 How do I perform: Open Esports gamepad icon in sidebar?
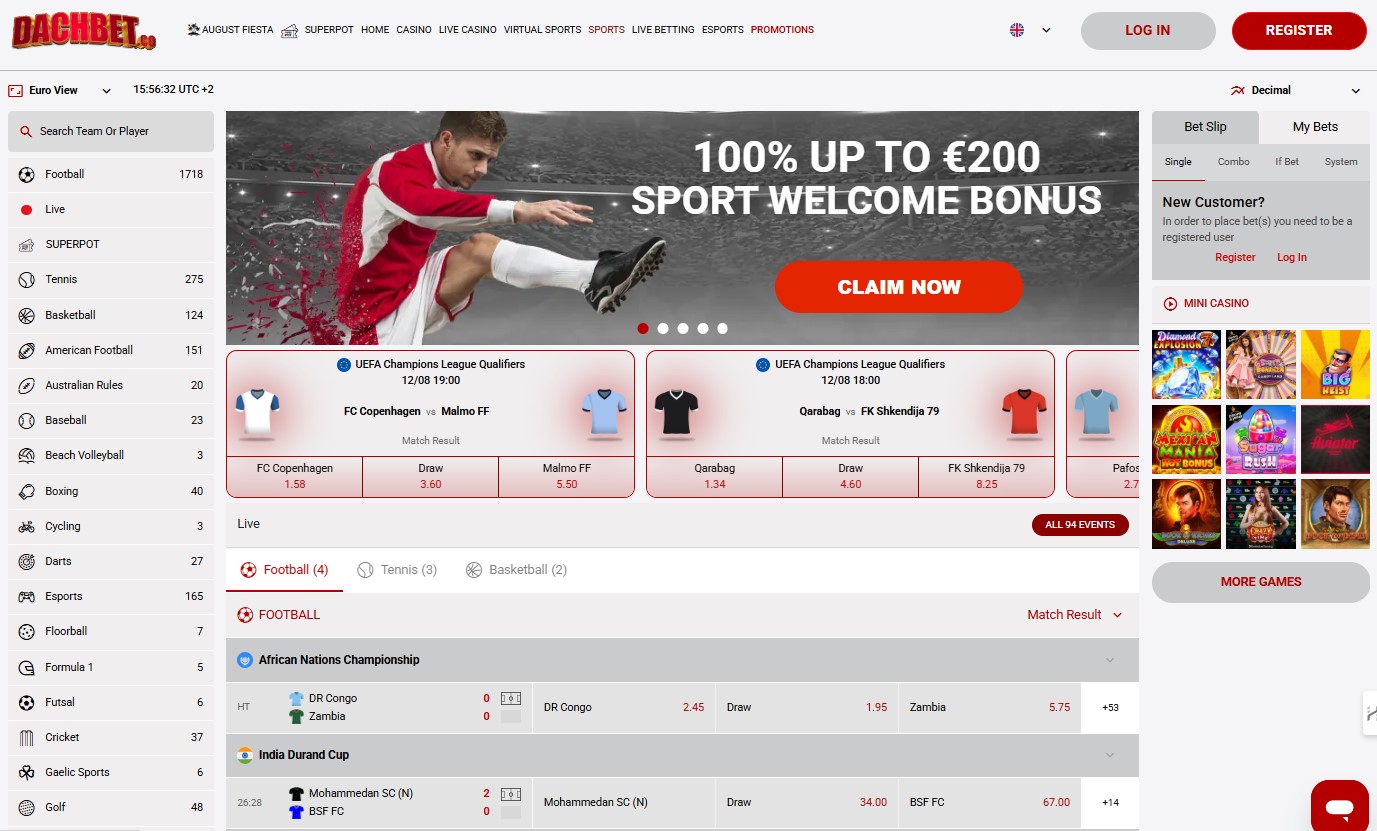(x=27, y=597)
